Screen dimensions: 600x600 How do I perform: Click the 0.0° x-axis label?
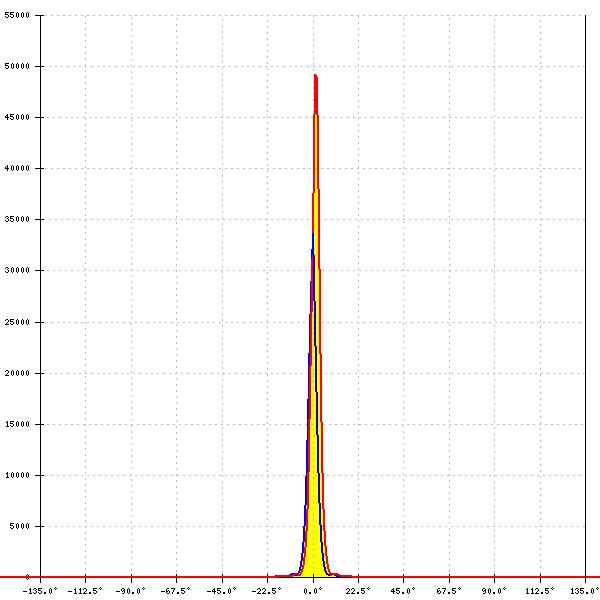[x=313, y=591]
